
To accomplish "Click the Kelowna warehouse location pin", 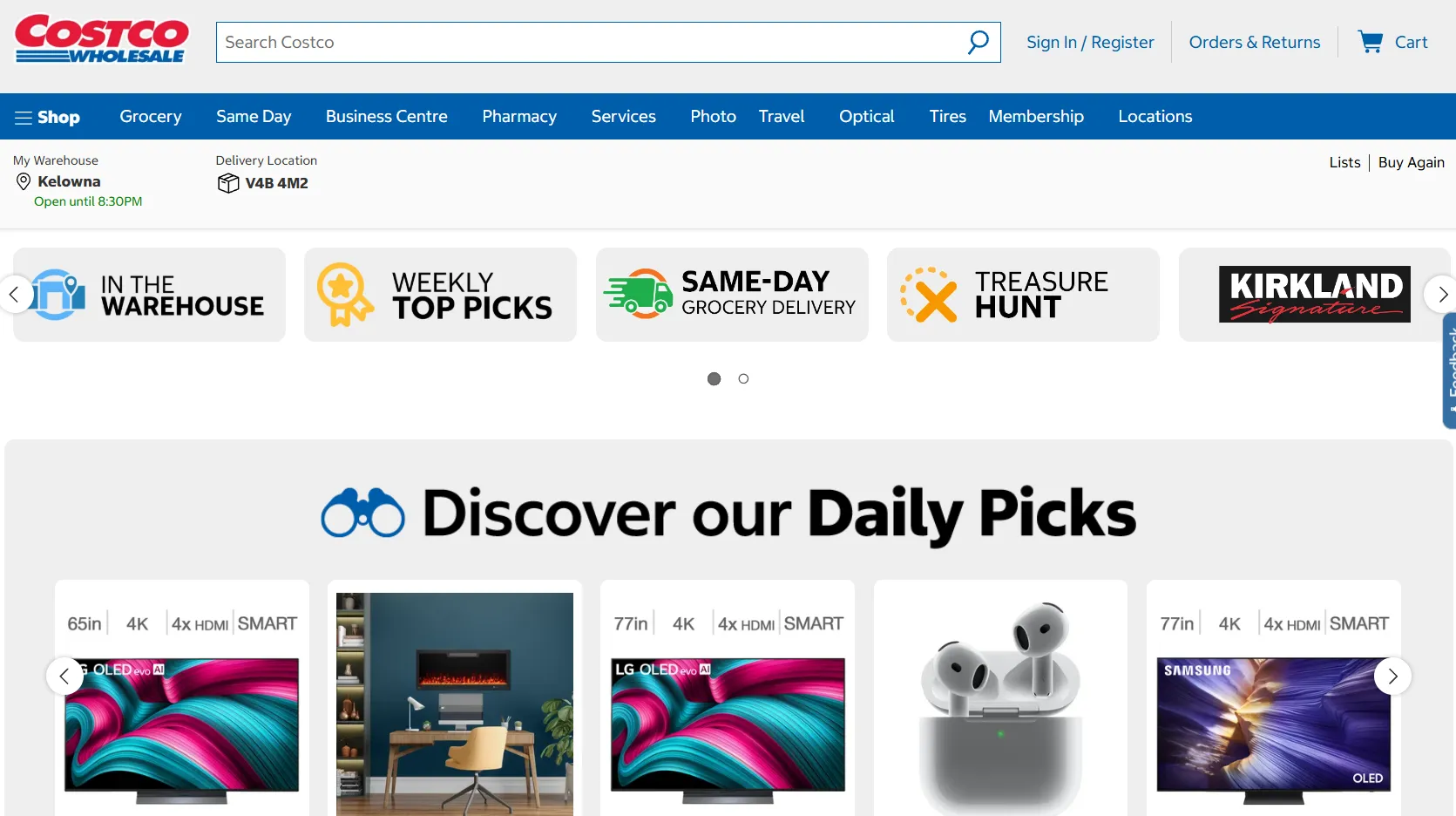I will (x=24, y=181).
